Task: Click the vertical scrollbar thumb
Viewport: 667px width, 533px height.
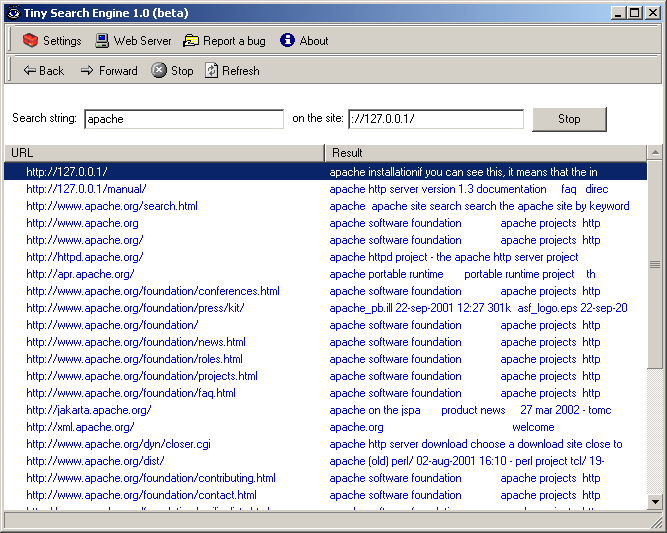Action: coord(655,264)
